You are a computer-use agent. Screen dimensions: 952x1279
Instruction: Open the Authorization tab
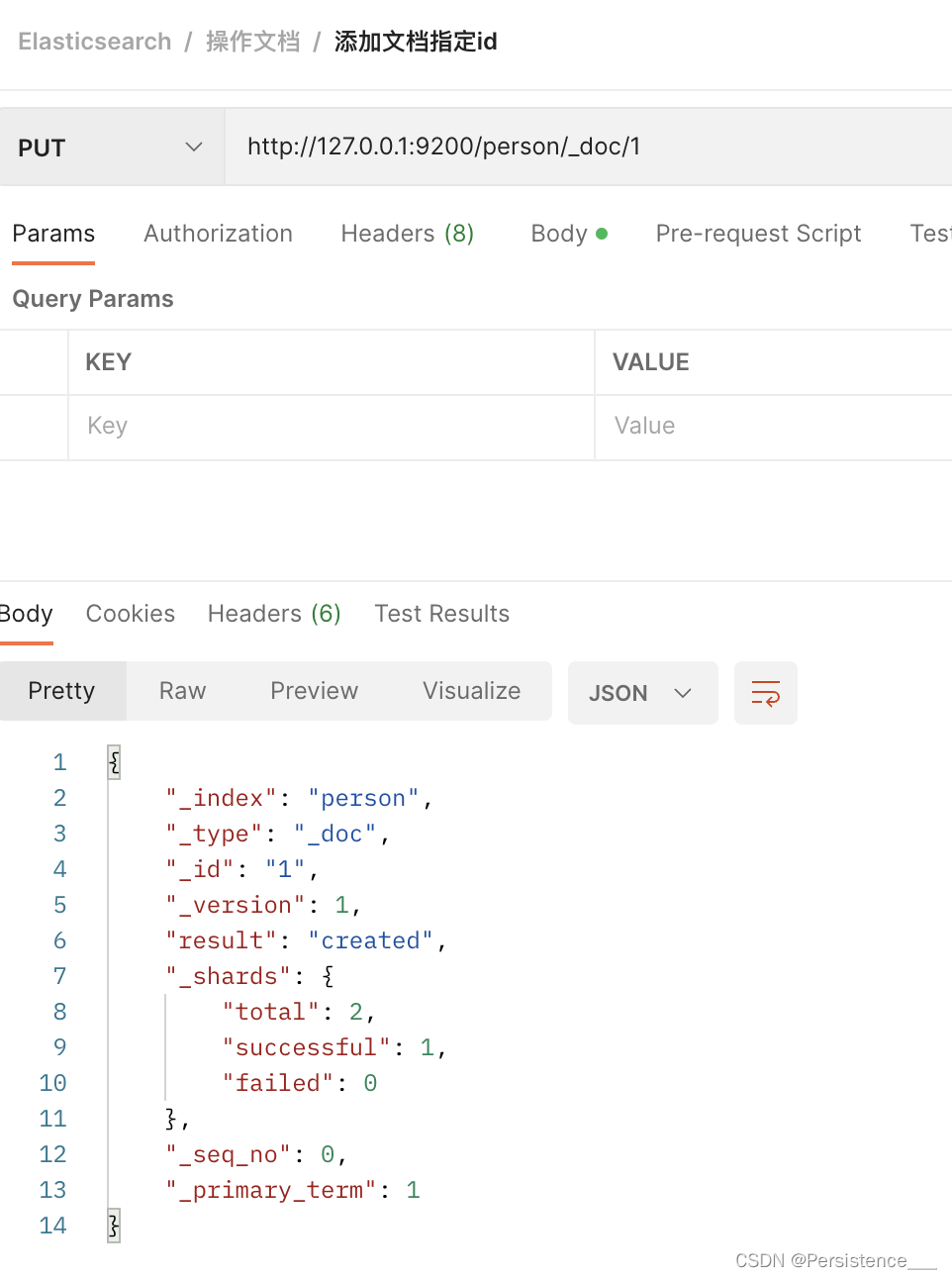click(218, 234)
